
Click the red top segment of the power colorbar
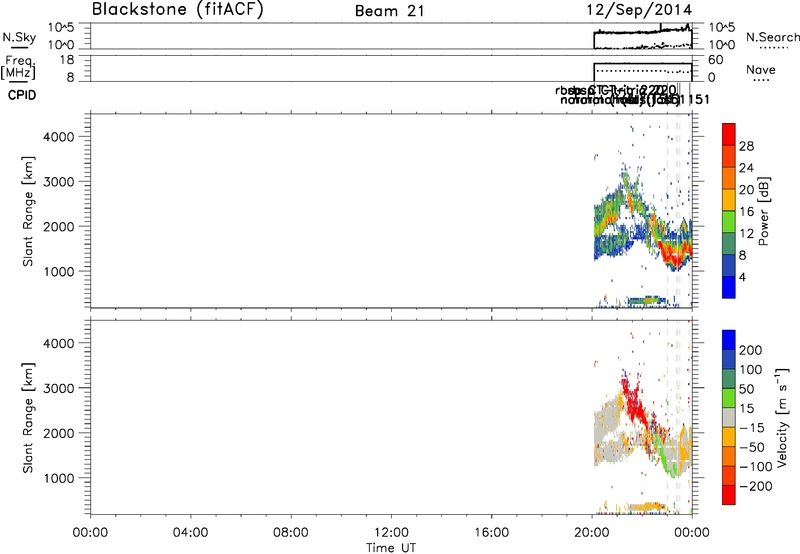[729, 134]
